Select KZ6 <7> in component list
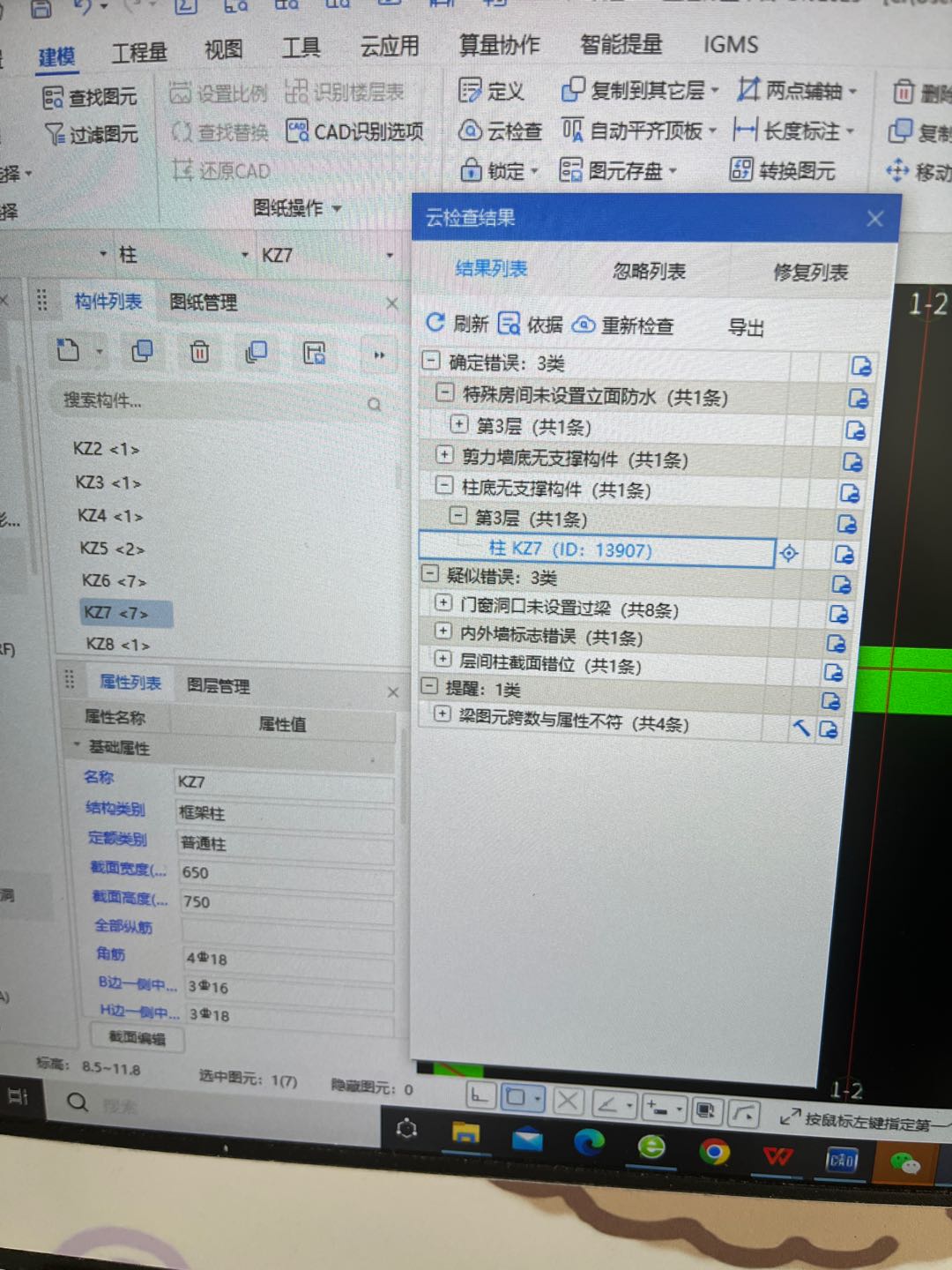 pos(114,580)
